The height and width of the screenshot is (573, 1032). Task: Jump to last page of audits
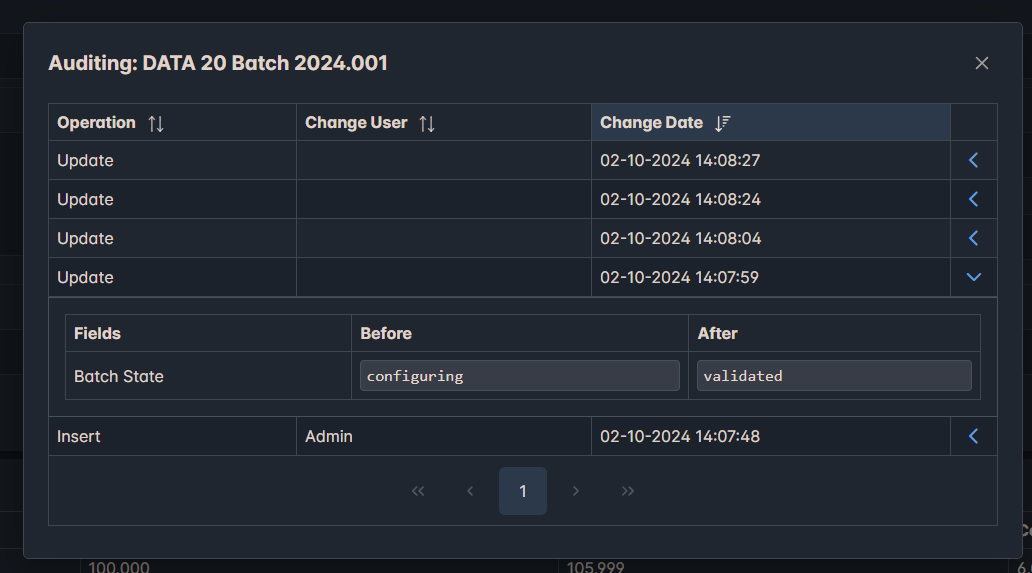[x=627, y=491]
